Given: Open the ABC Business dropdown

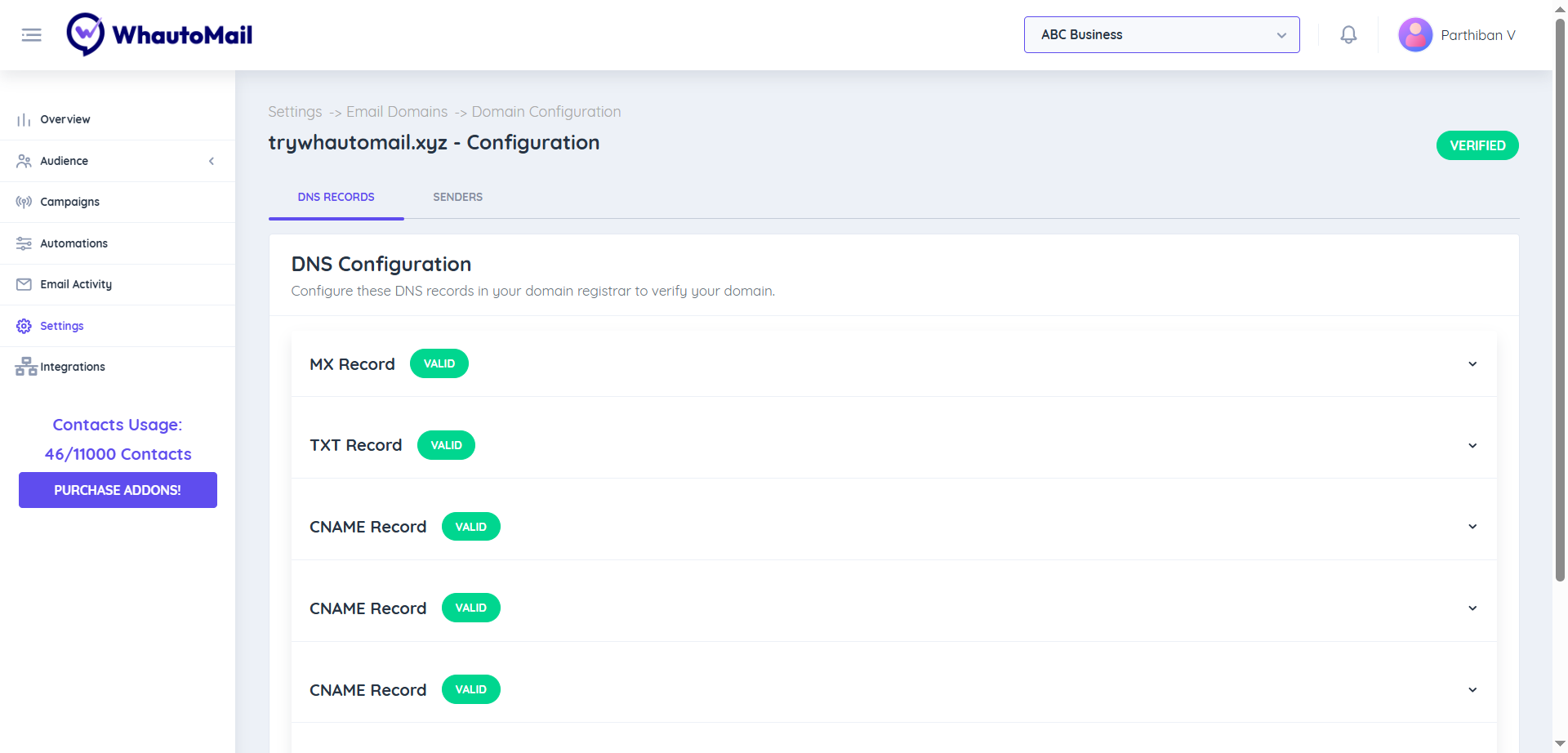Looking at the screenshot, I should pos(1161,35).
